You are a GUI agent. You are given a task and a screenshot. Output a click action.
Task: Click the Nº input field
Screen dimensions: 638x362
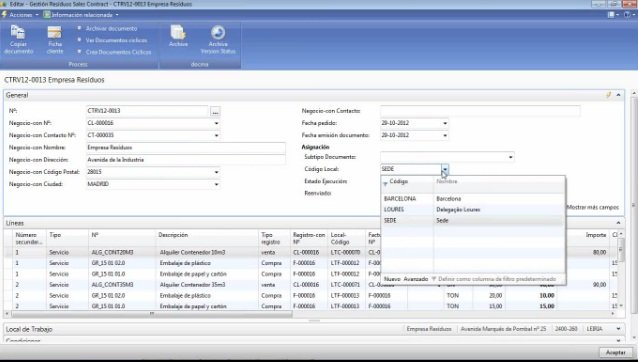point(147,111)
